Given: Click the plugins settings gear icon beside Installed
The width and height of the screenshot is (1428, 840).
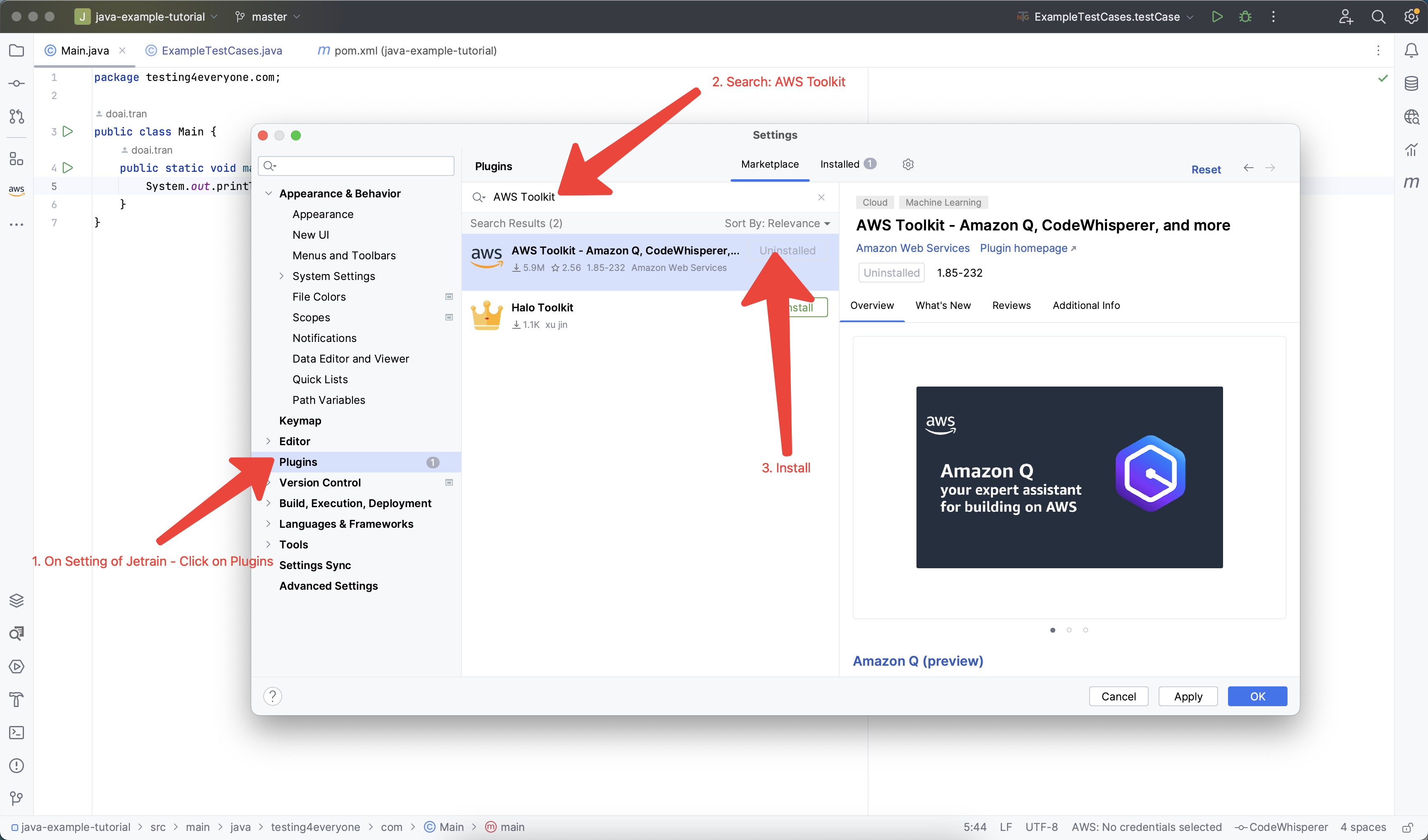Looking at the screenshot, I should [x=908, y=164].
